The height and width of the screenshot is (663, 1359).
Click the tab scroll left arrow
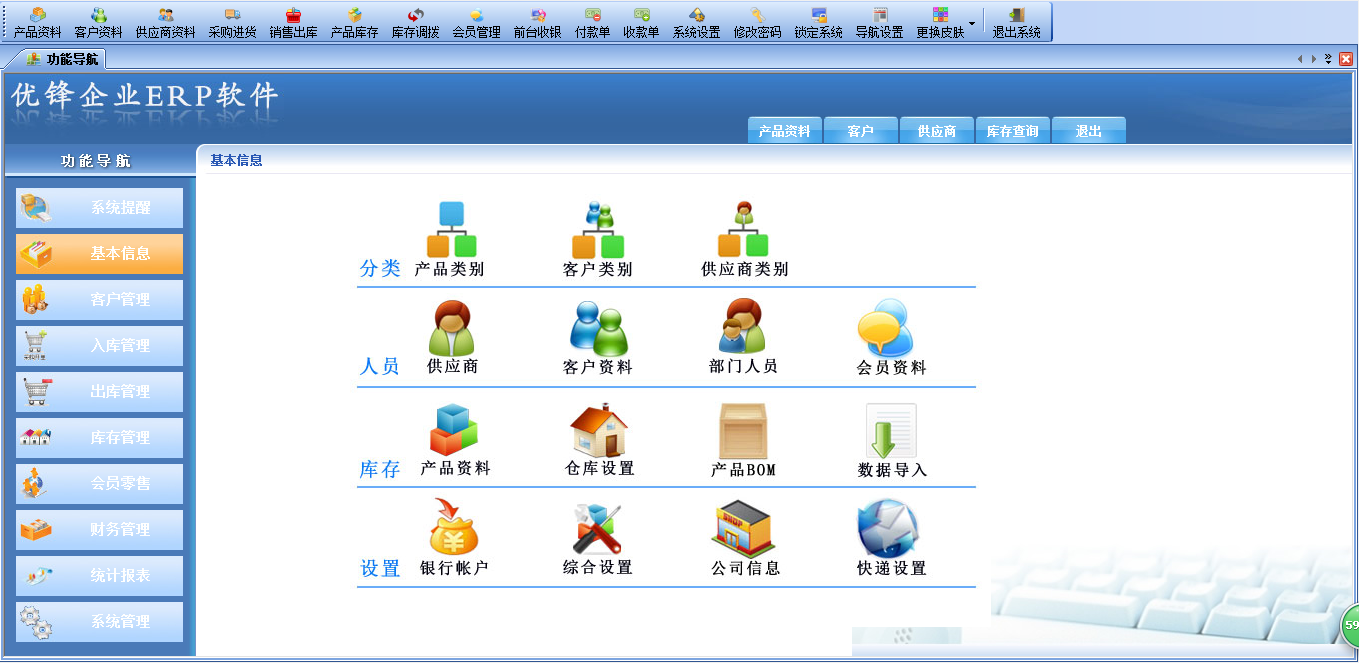(1300, 59)
